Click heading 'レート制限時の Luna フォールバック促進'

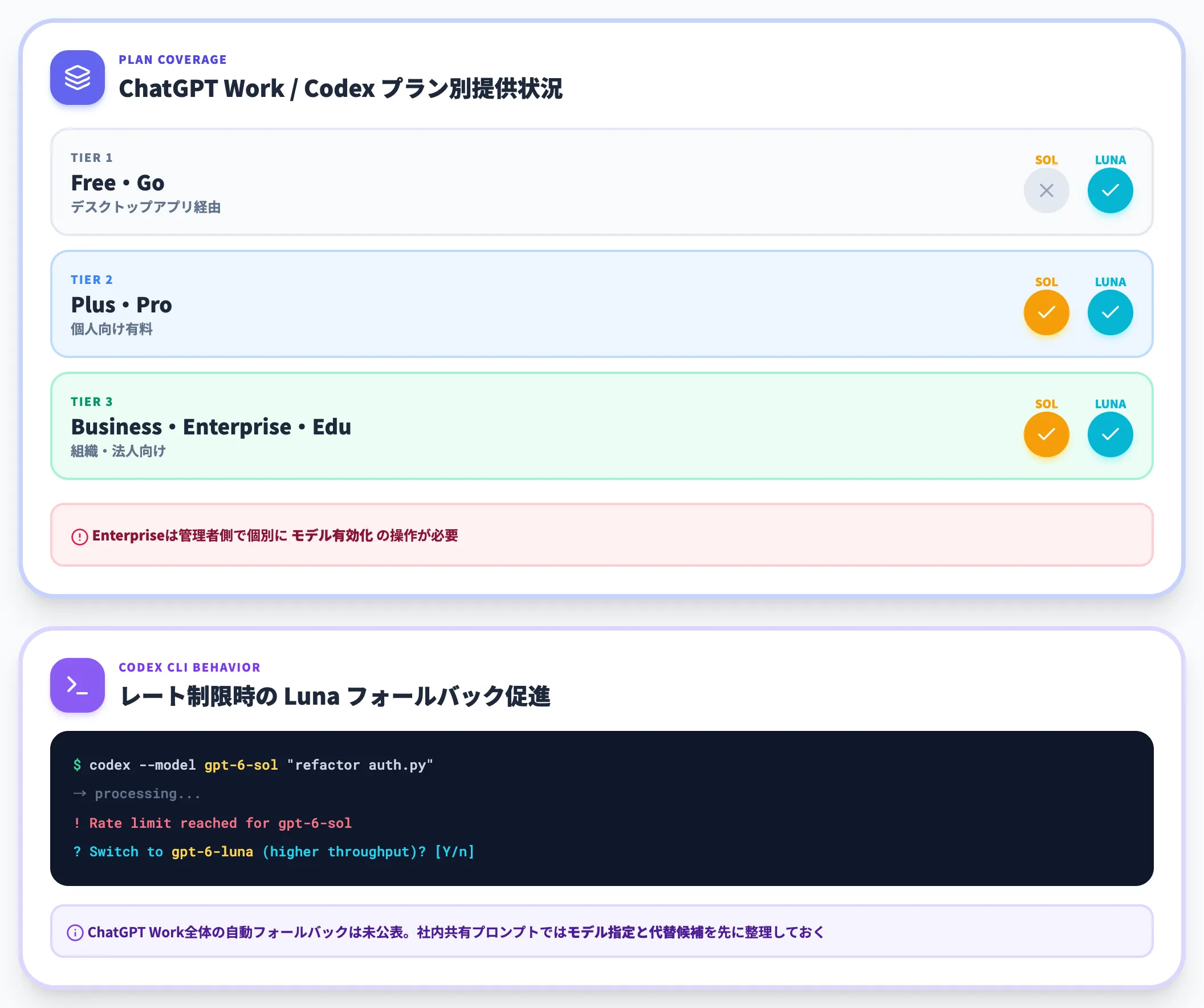click(x=335, y=697)
